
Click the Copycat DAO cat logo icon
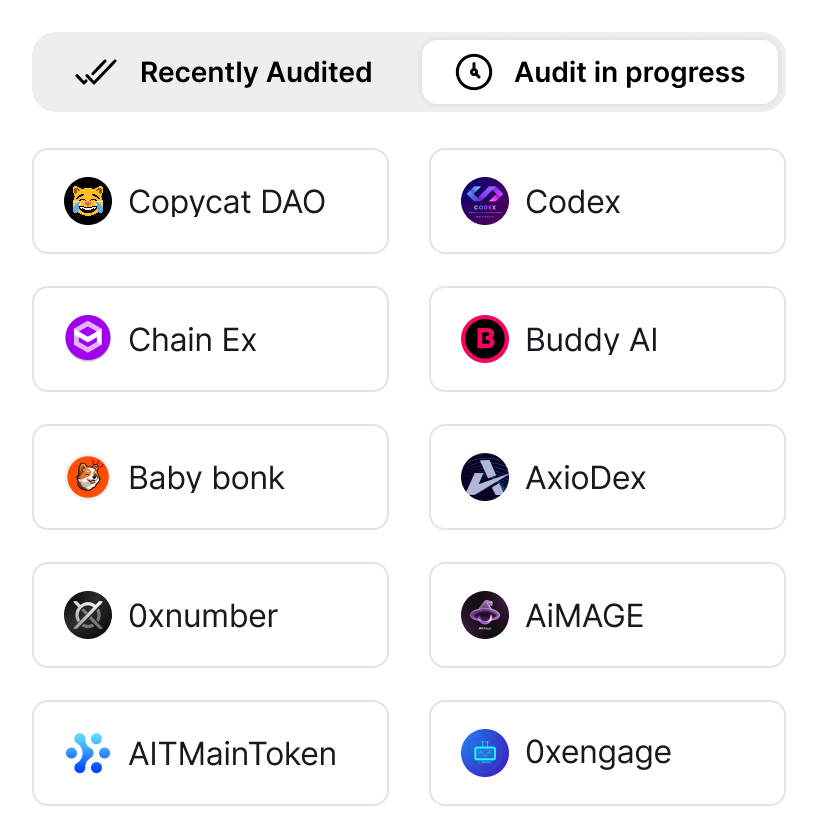point(88,202)
